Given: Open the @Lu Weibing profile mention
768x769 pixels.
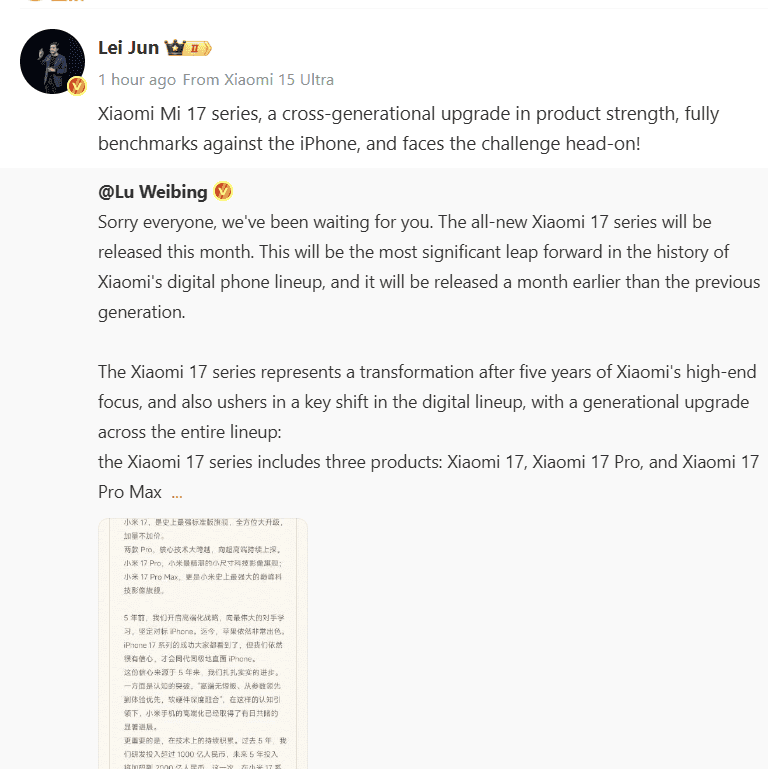Looking at the screenshot, I should (153, 192).
